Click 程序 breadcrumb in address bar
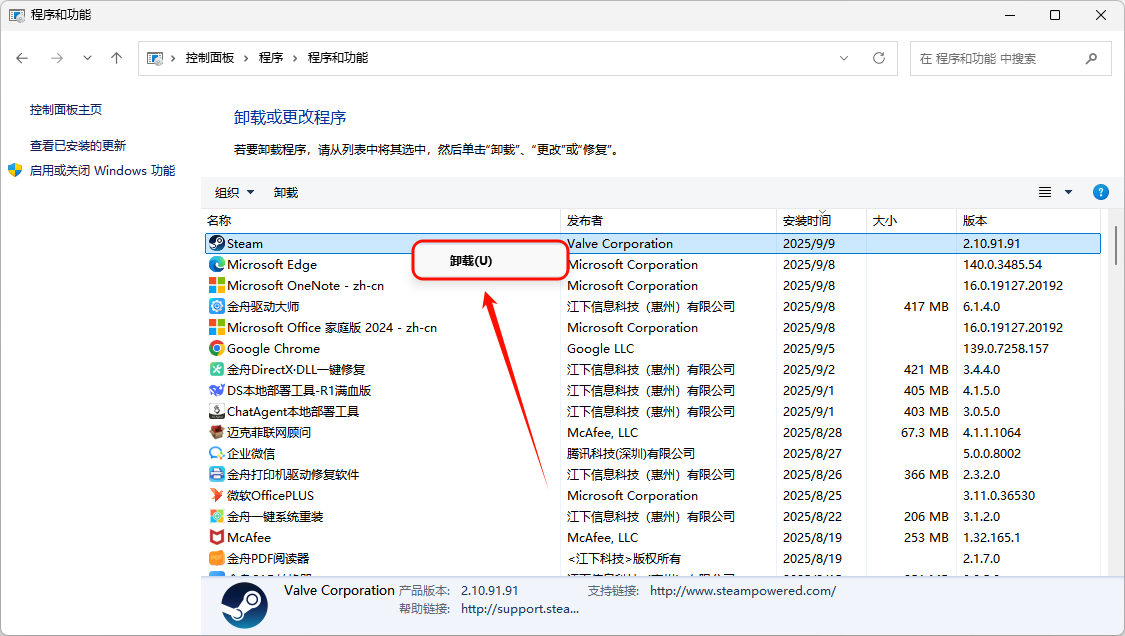This screenshot has width=1125, height=636. [x=270, y=57]
